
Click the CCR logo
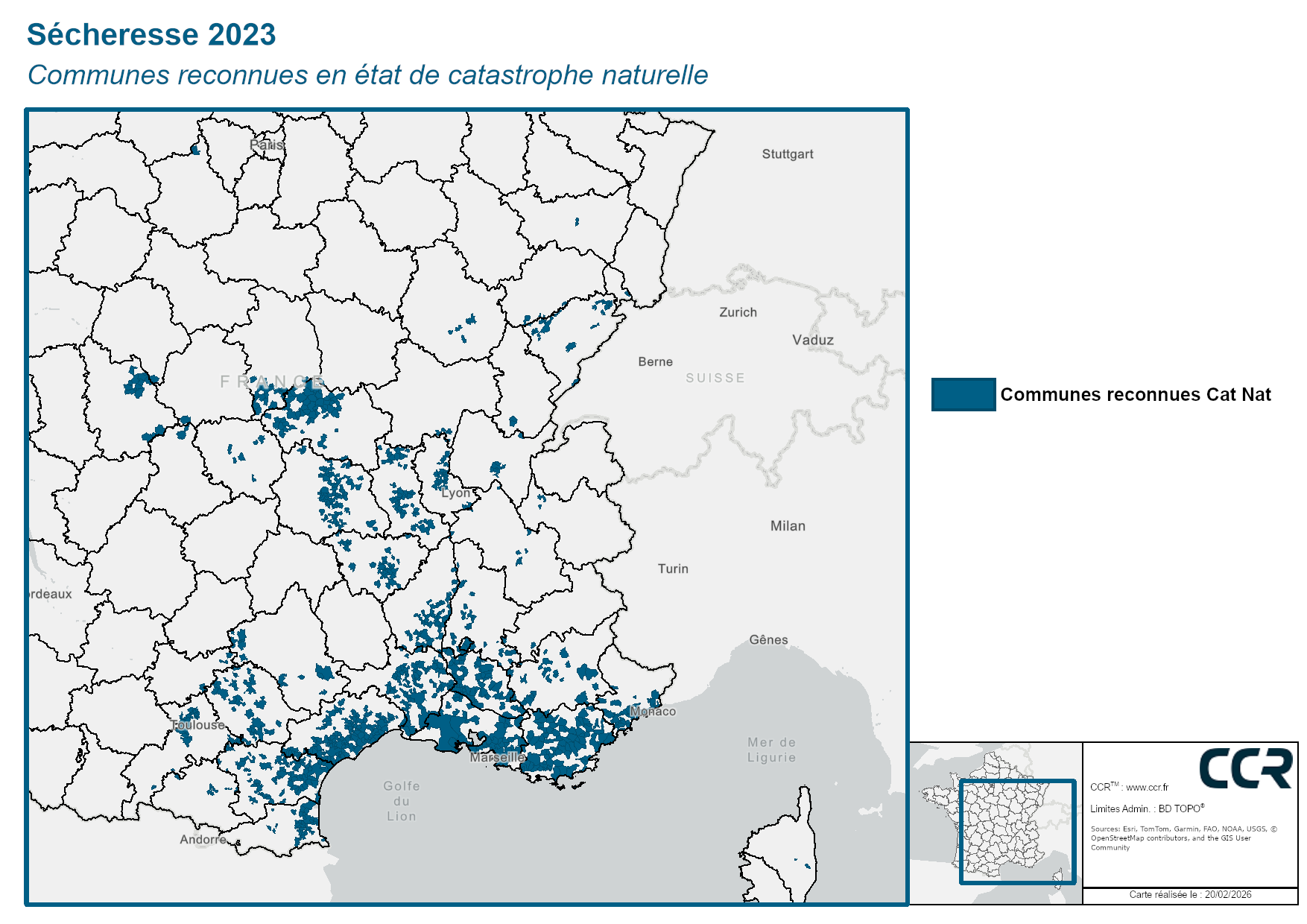[1245, 768]
